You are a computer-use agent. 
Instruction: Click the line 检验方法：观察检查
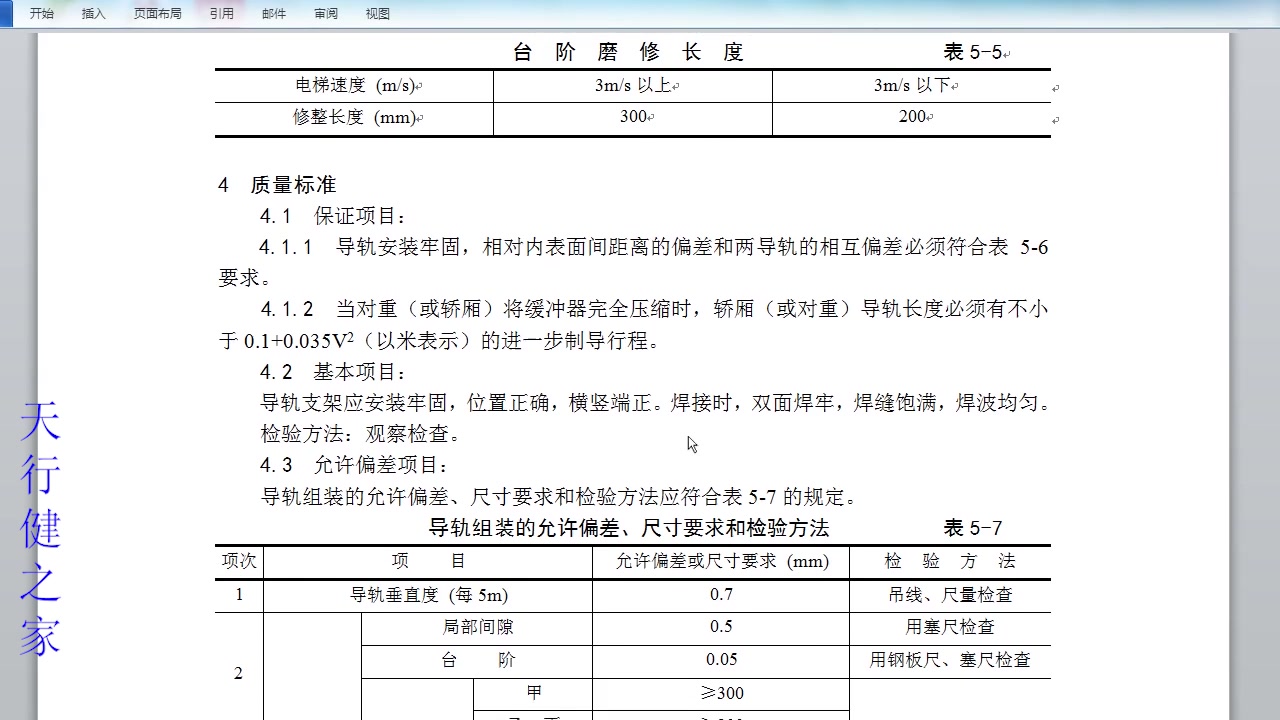(361, 435)
